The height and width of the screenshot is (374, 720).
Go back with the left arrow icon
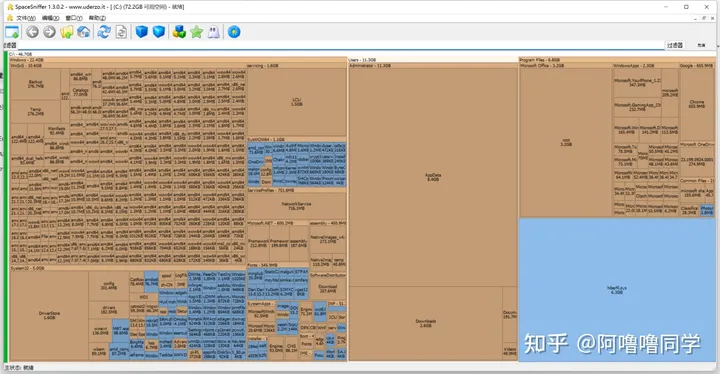point(32,32)
